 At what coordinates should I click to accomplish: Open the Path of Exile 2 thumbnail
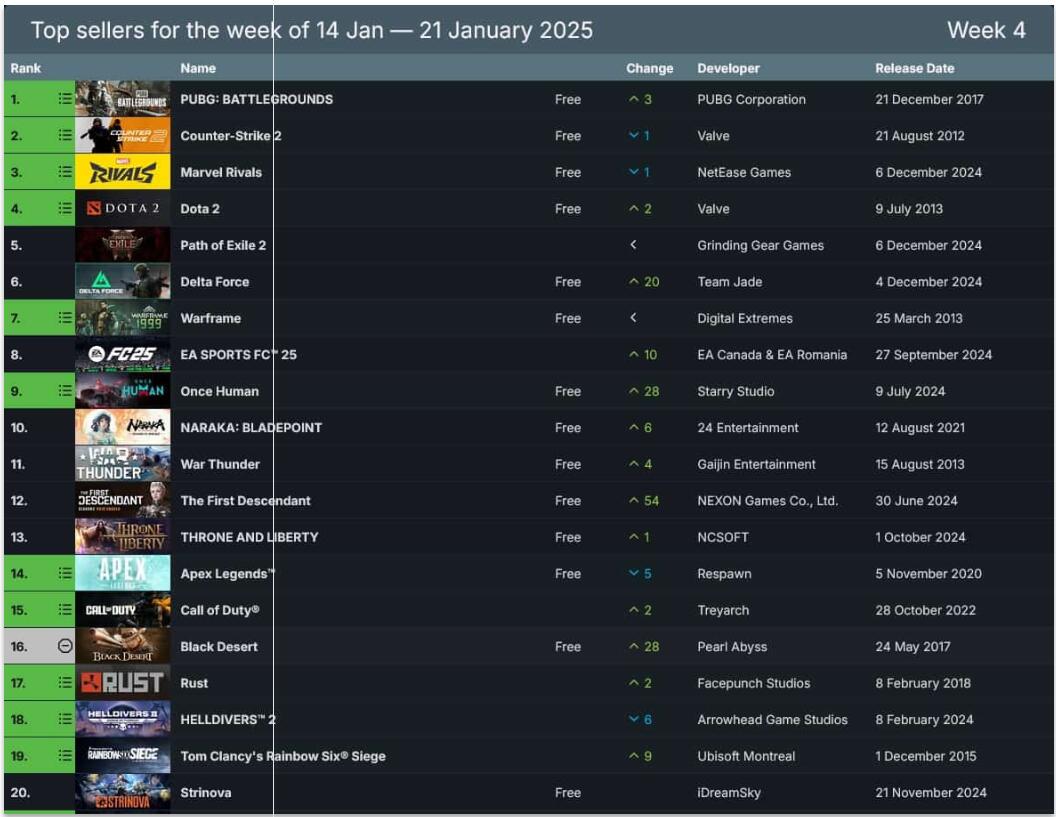click(123, 244)
